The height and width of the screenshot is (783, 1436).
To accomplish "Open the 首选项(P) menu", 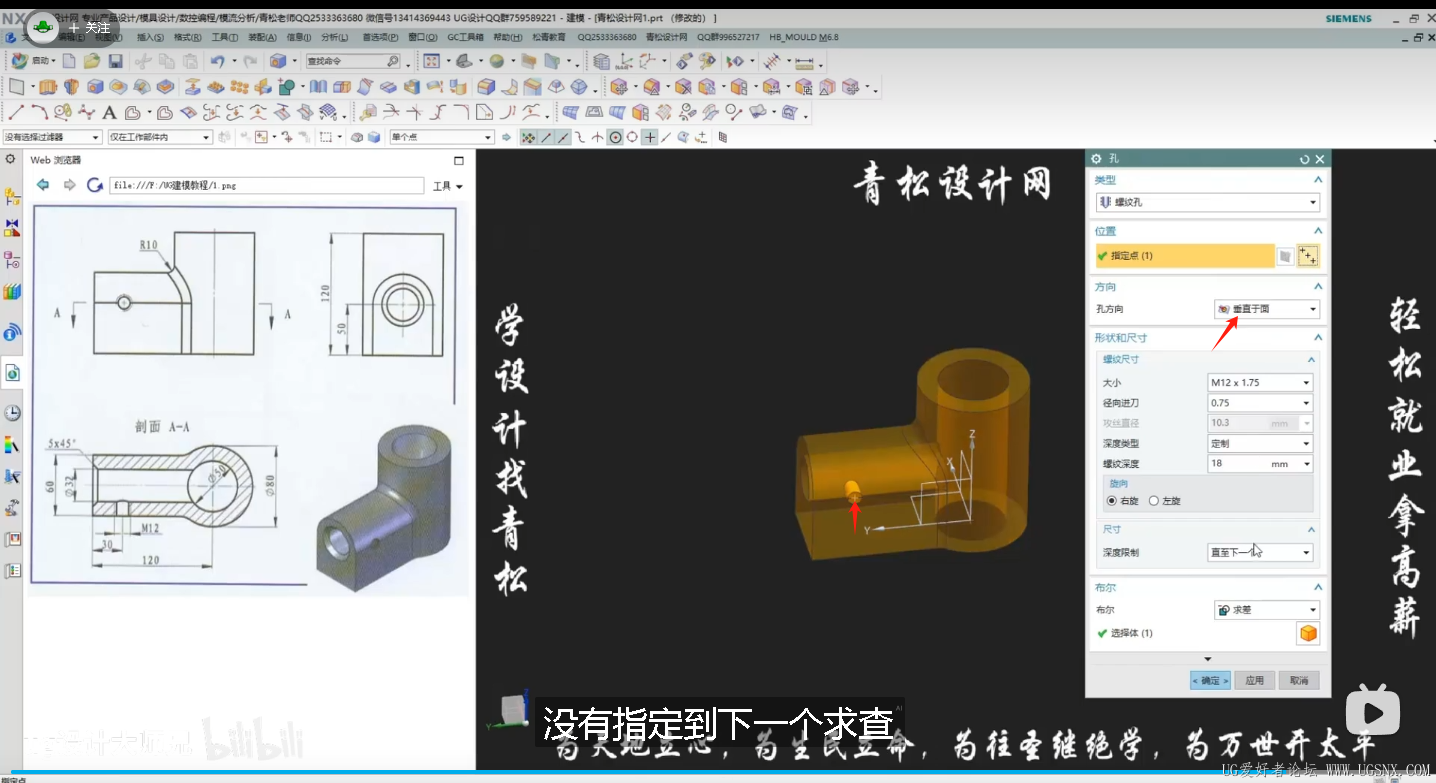I will (381, 37).
